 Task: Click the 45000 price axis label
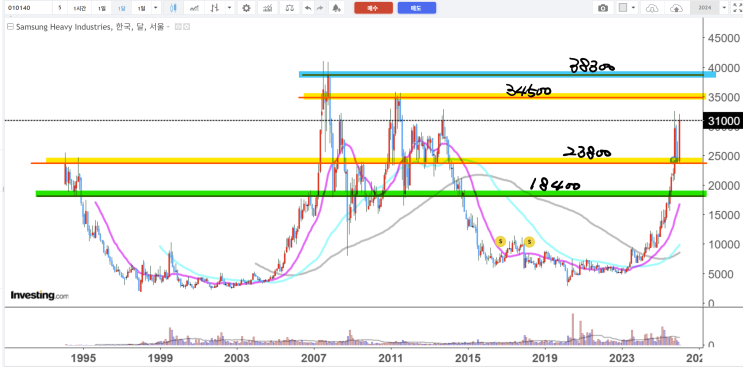[724, 38]
